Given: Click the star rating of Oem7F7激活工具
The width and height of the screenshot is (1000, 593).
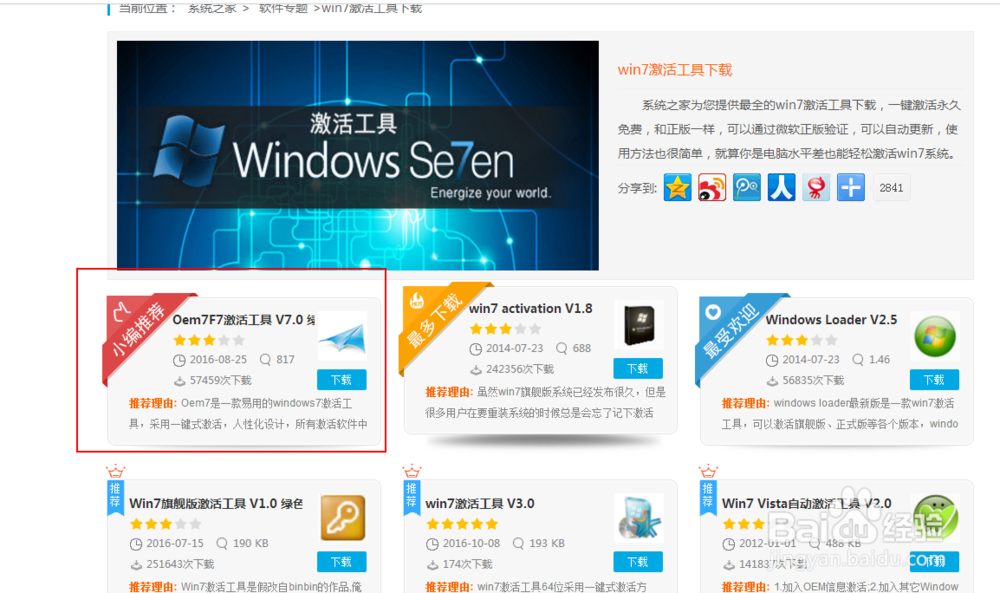Looking at the screenshot, I should 209,340.
